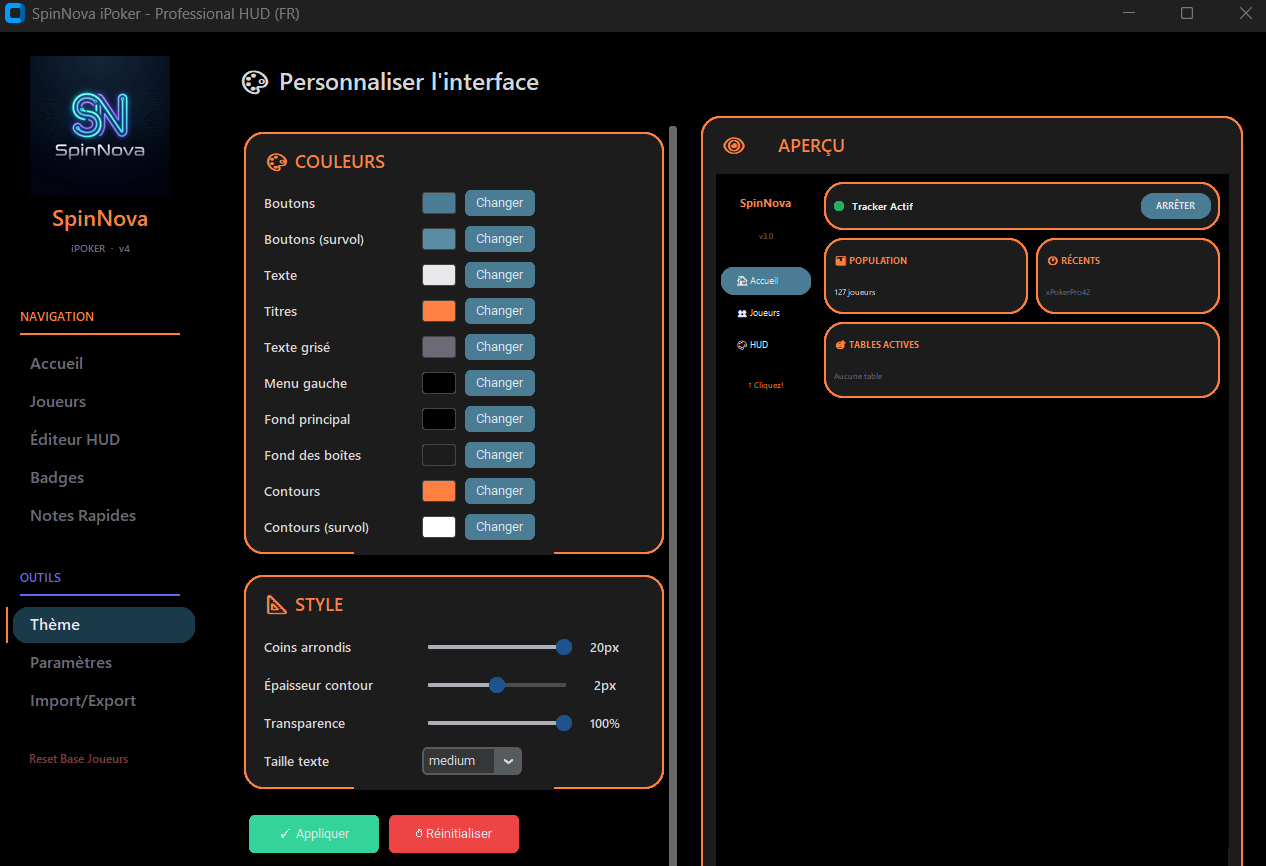Click HUD in the preview sidebar
This screenshot has width=1266, height=866.
(753, 345)
